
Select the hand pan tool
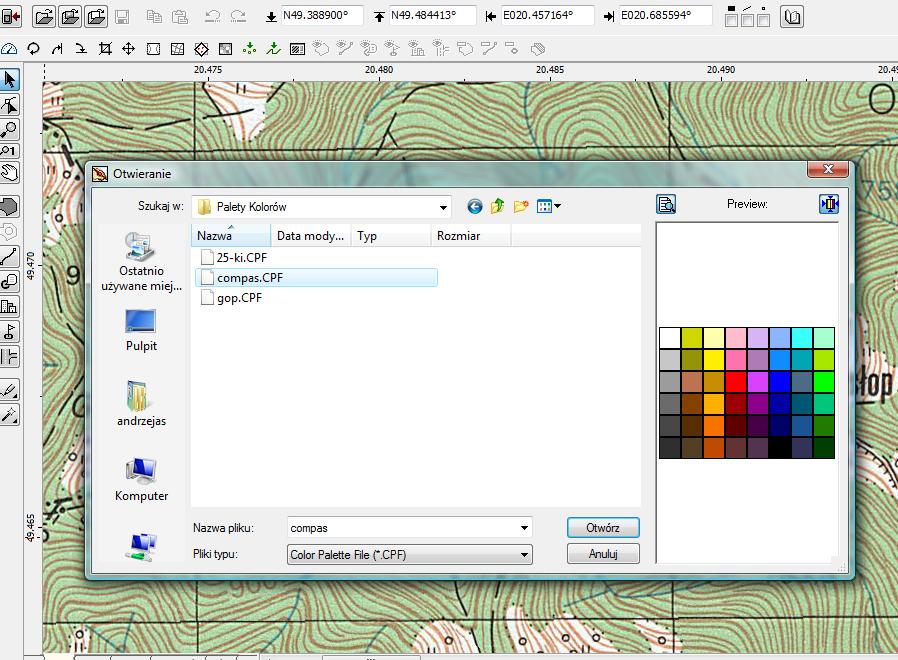point(10,172)
